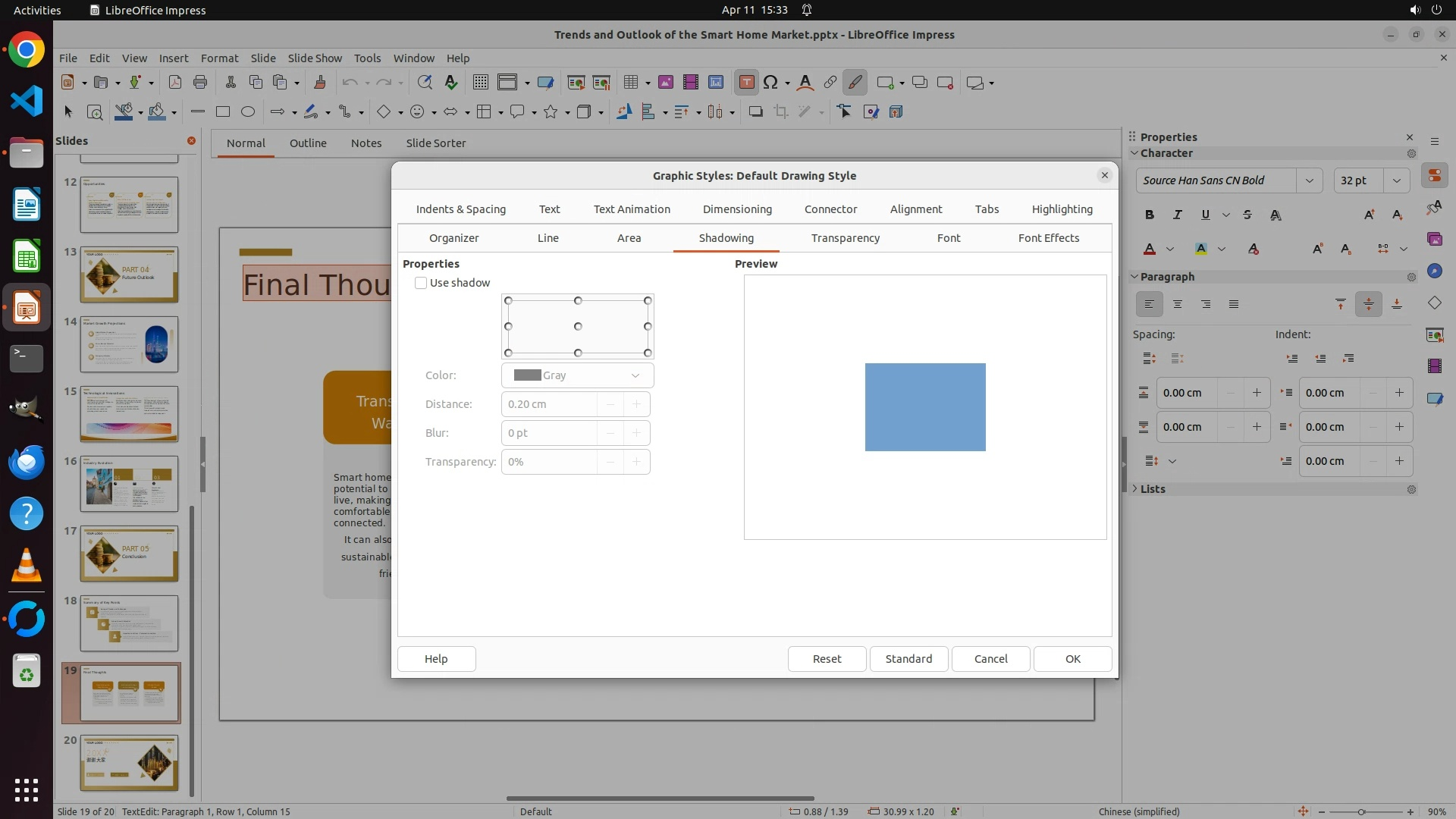Open the Slide Show menu

pyautogui.click(x=315, y=58)
